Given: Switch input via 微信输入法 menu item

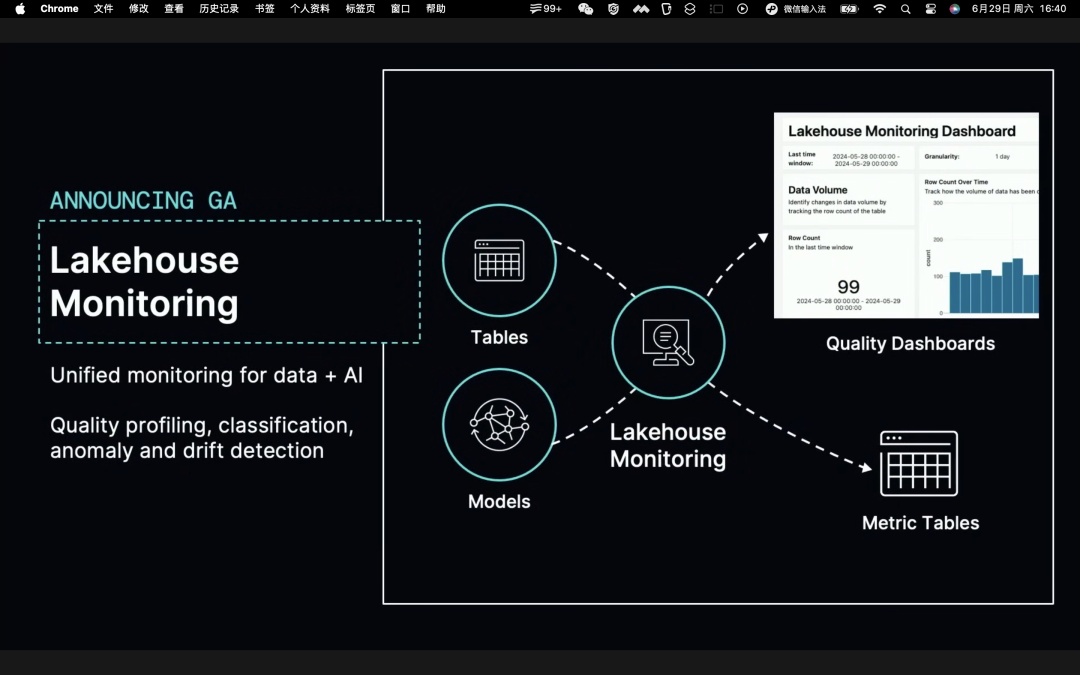Looking at the screenshot, I should tap(796, 9).
